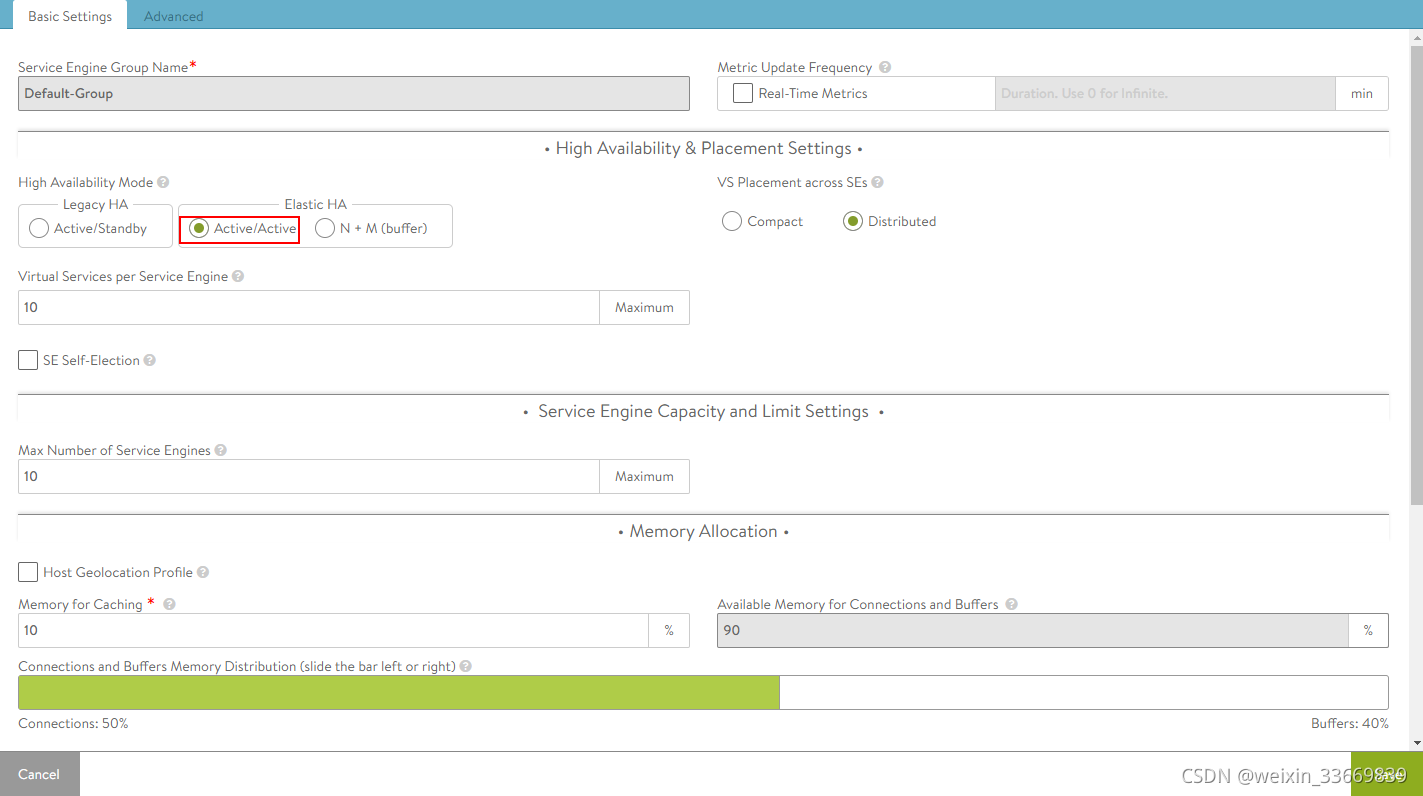
Task: Click help icon for Max Number of Service Engines
Action: [221, 451]
